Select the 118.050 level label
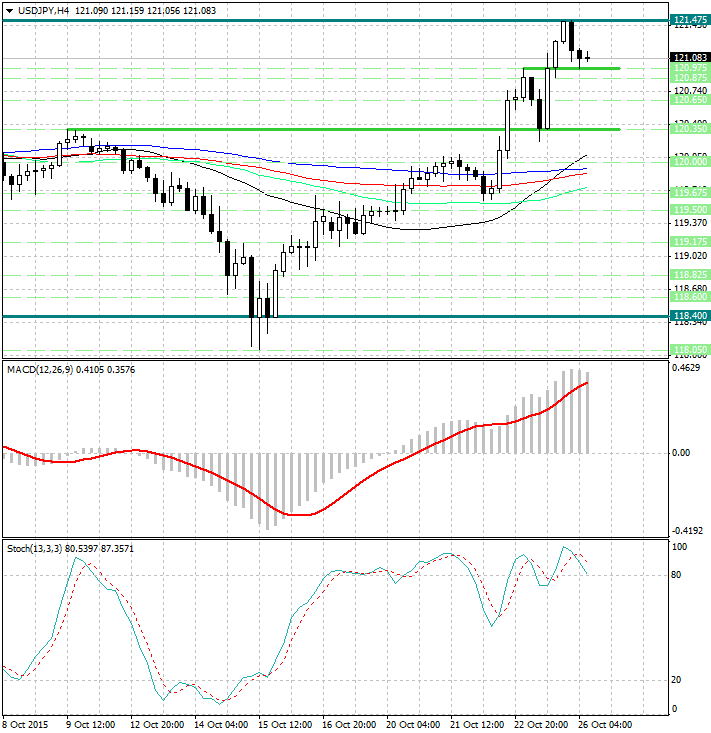Image resolution: width=711 pixels, height=733 pixels. tap(690, 350)
